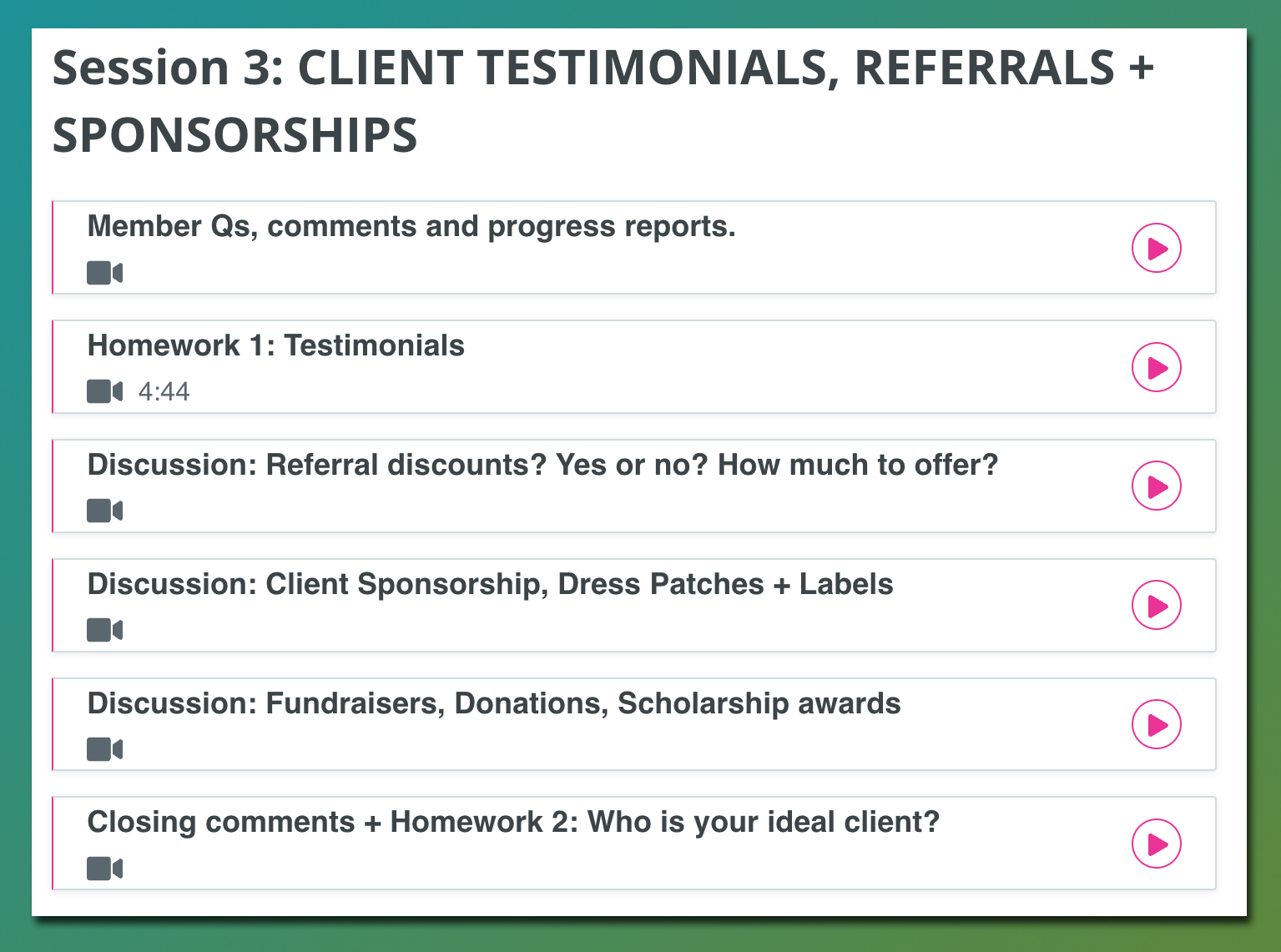Click the camera icon under Closing comments
The image size is (1281, 952).
tap(104, 869)
